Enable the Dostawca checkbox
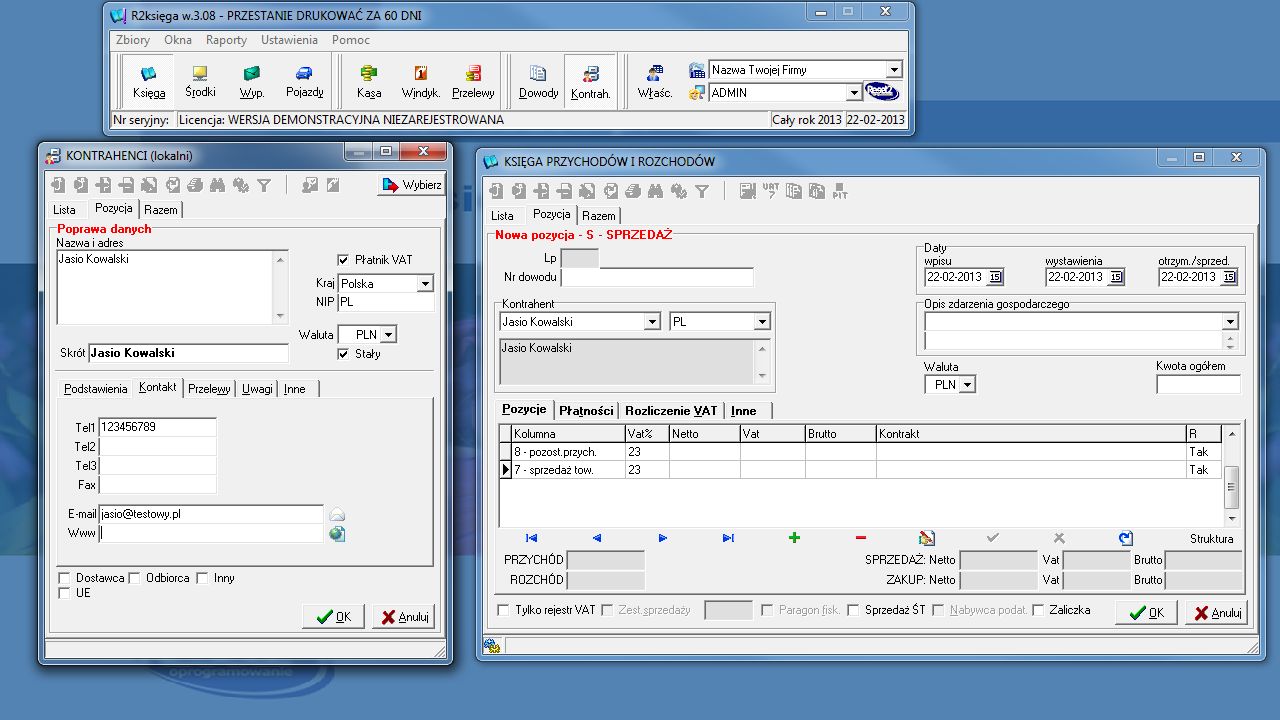This screenshot has width=1280, height=720. coord(65,578)
